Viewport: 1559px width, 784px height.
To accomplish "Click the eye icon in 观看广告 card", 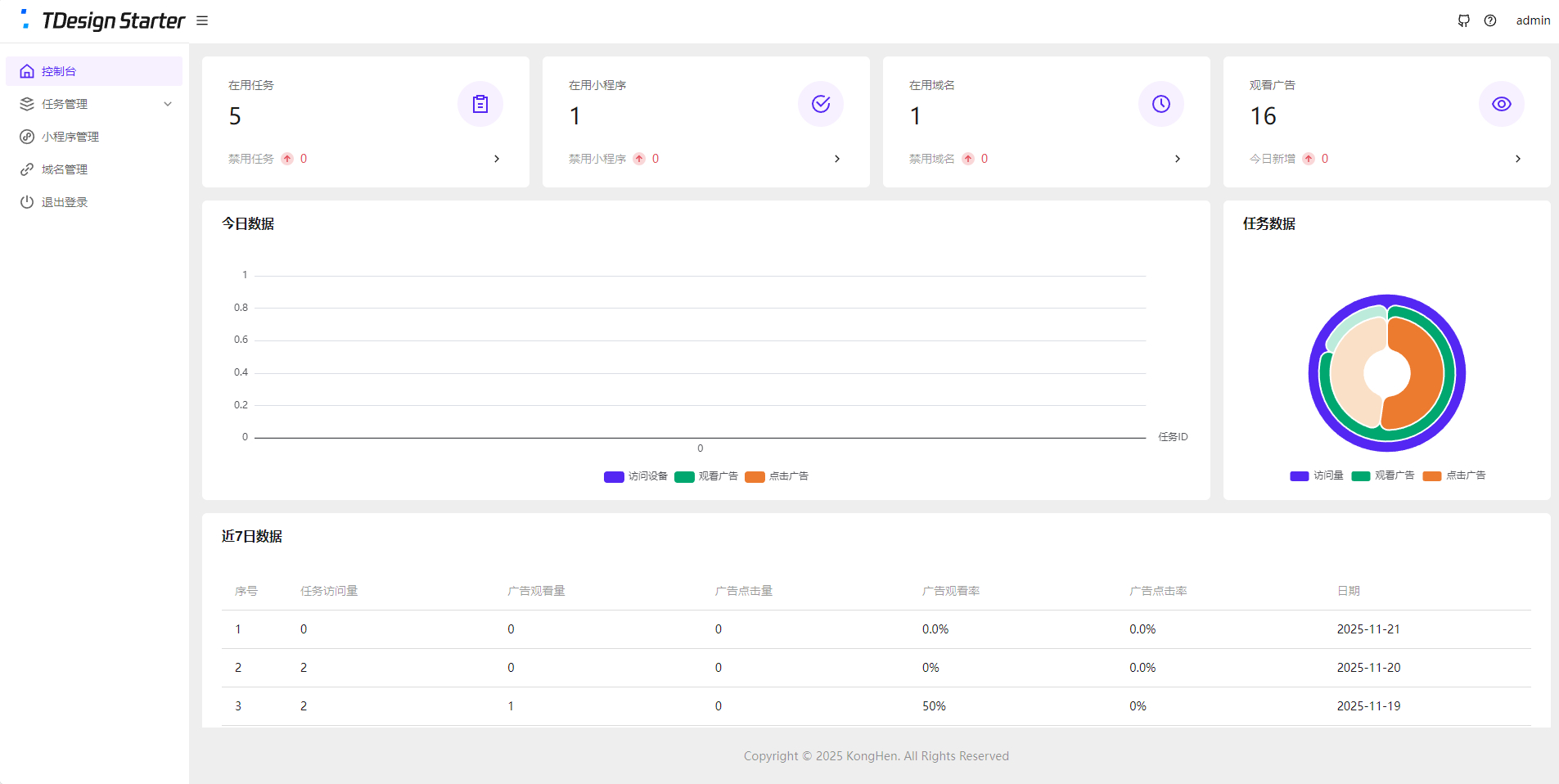I will pos(1502,104).
